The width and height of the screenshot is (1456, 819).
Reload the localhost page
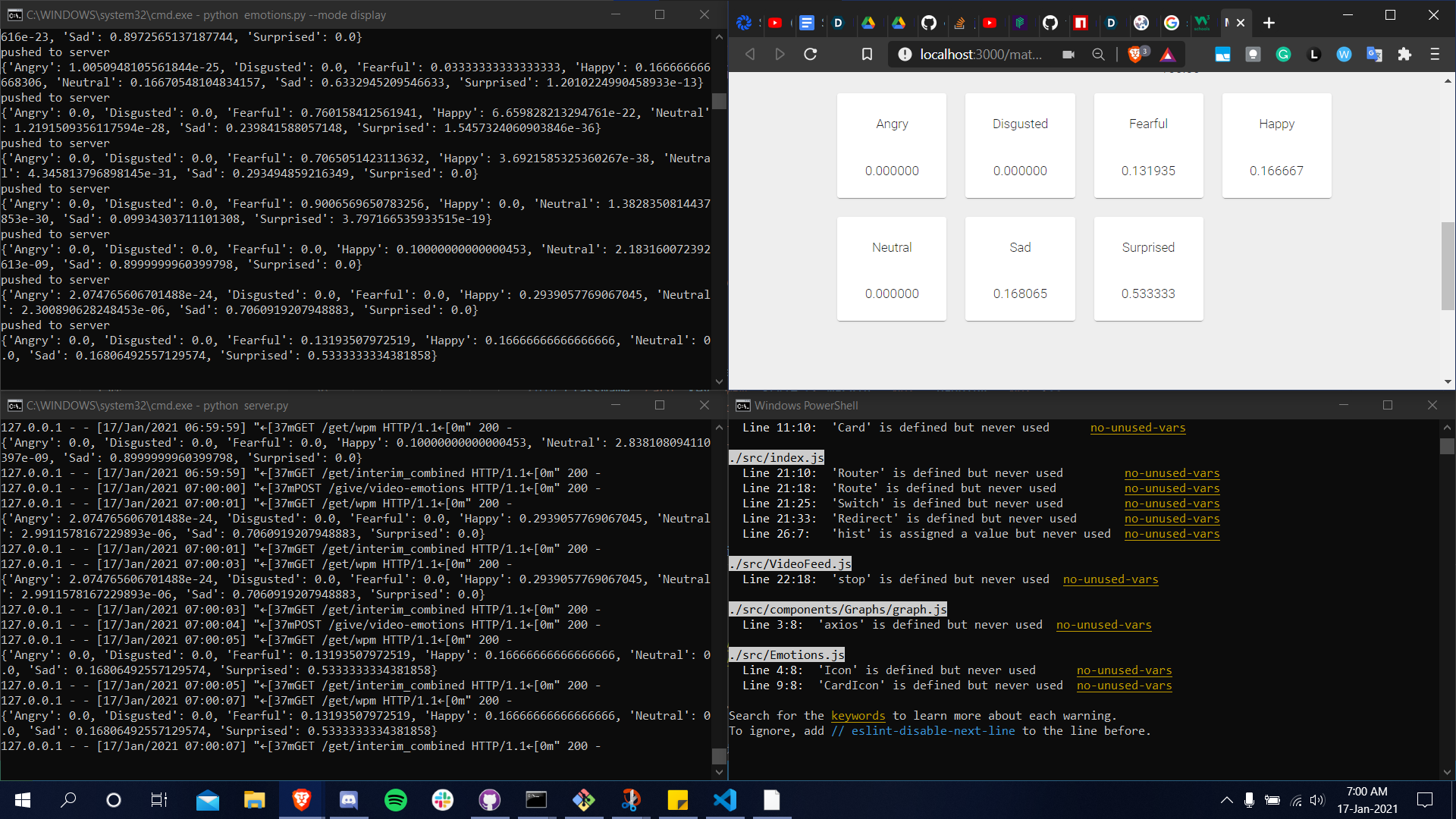(x=810, y=54)
